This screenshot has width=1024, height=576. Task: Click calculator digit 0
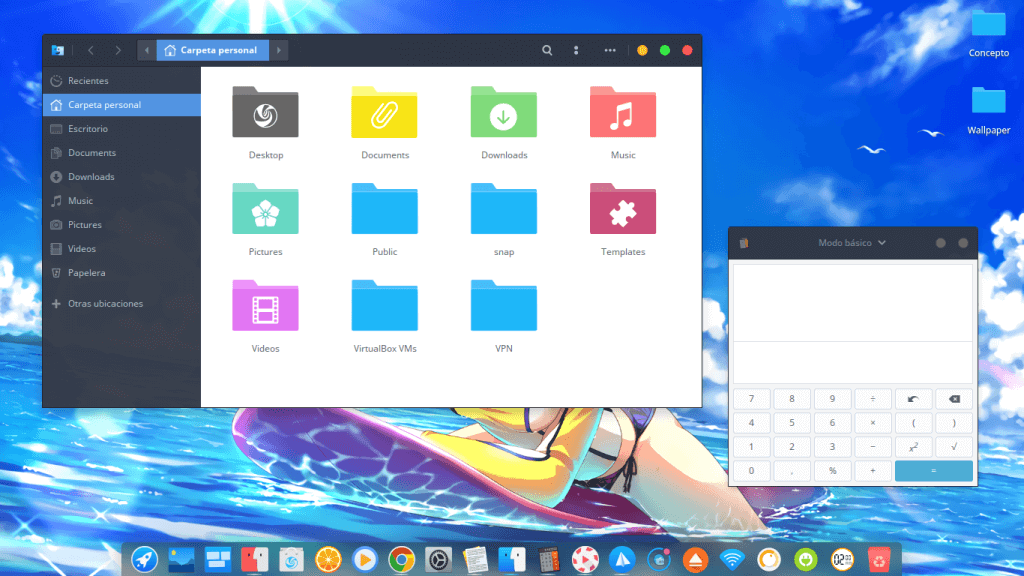(x=751, y=471)
